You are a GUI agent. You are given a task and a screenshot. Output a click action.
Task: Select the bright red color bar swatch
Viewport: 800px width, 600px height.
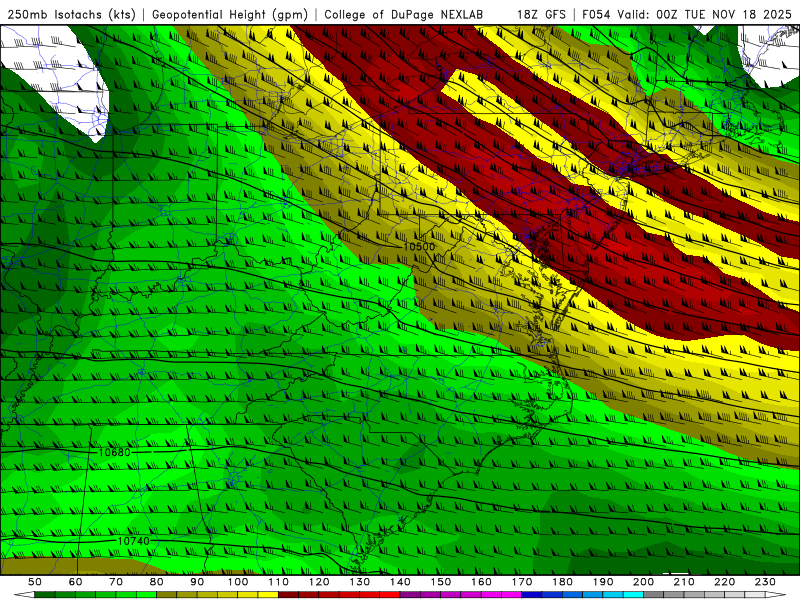[x=390, y=594]
